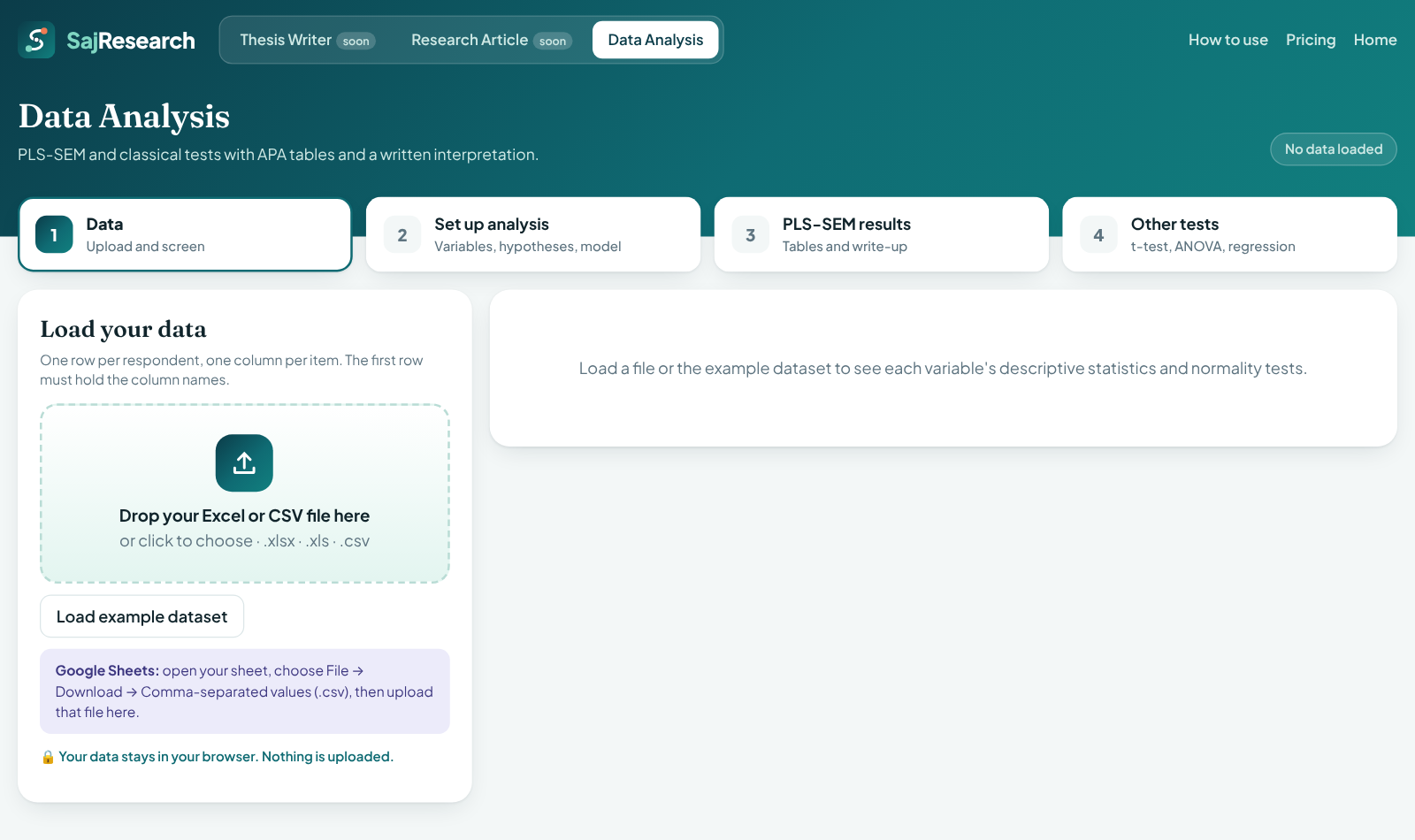Click the Drop your Excel or CSV file area
The width and height of the screenshot is (1415, 840).
[x=245, y=494]
